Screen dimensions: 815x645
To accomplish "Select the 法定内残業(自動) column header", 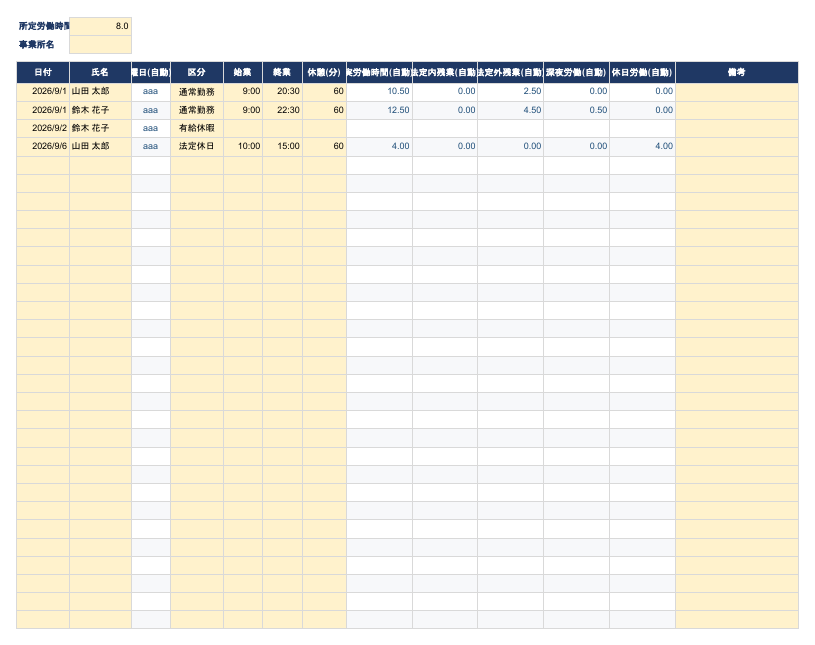I will point(445,73).
